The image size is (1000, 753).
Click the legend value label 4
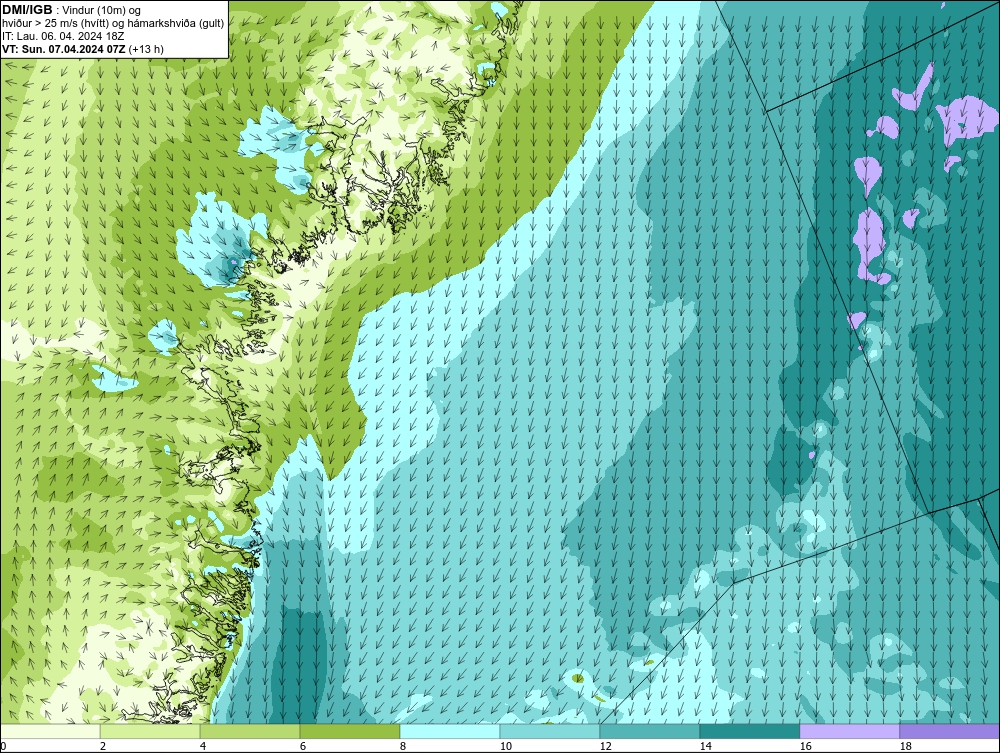[203, 746]
